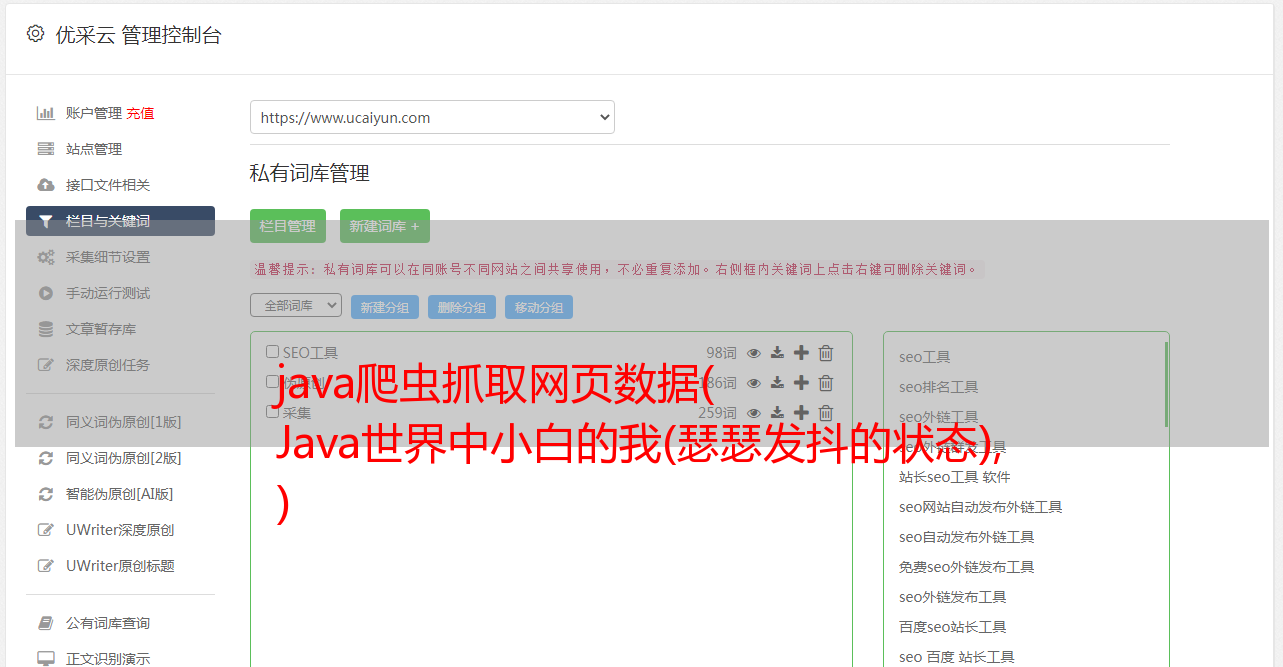The width and height of the screenshot is (1283, 667).
Task: Click the refresh icon of 智能伪原创[AI版]
Action: point(46,494)
